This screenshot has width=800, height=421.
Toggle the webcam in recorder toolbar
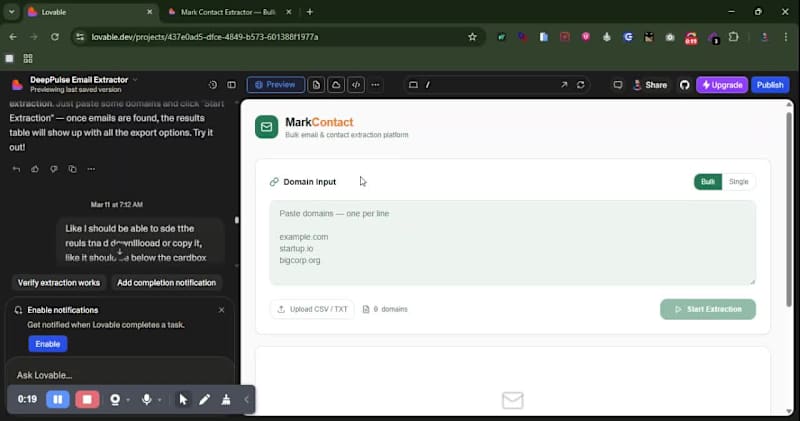click(115, 400)
